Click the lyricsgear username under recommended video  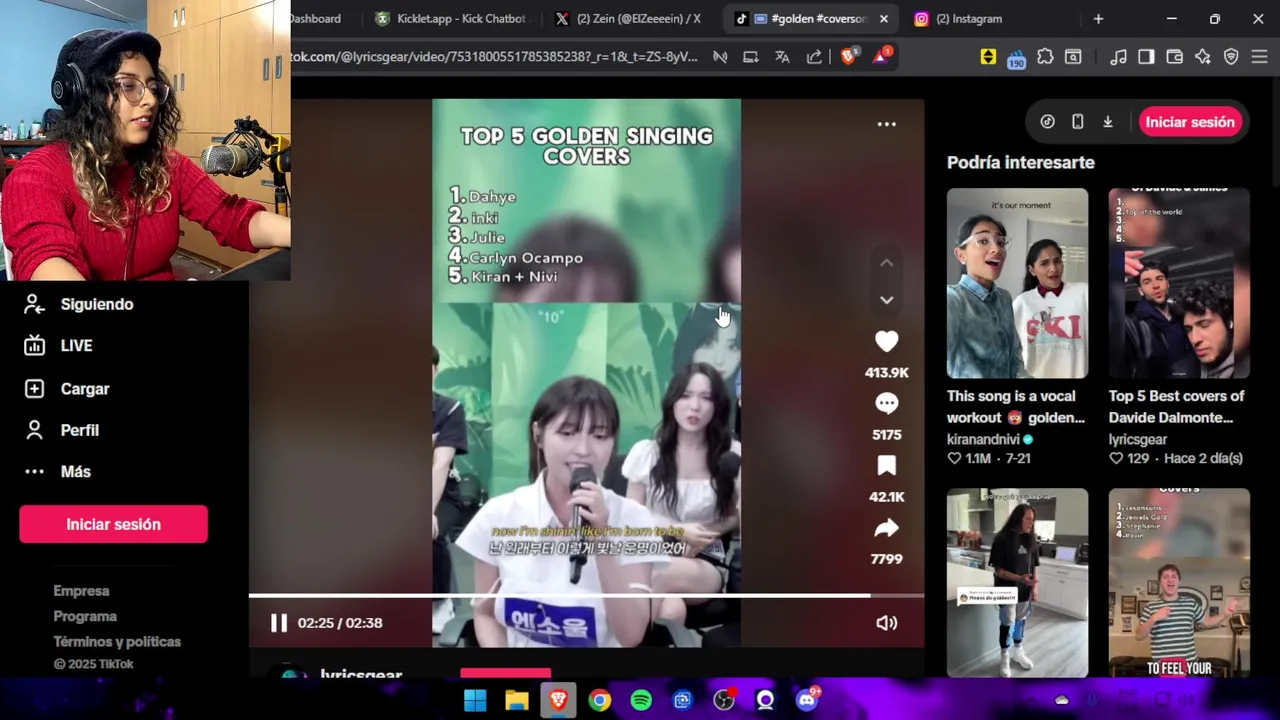pyautogui.click(x=1137, y=439)
